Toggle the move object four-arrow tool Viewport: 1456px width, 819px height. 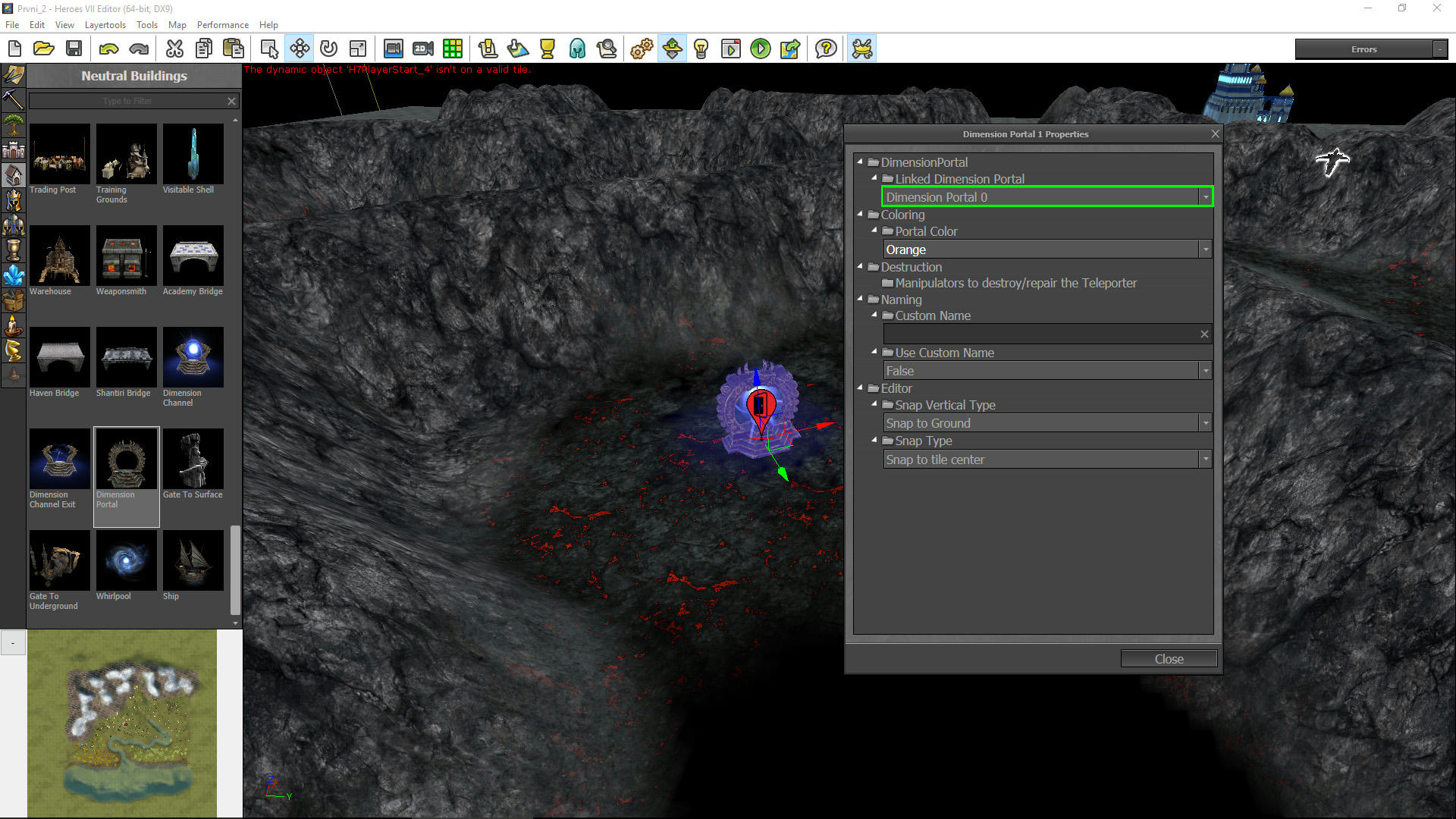point(300,49)
